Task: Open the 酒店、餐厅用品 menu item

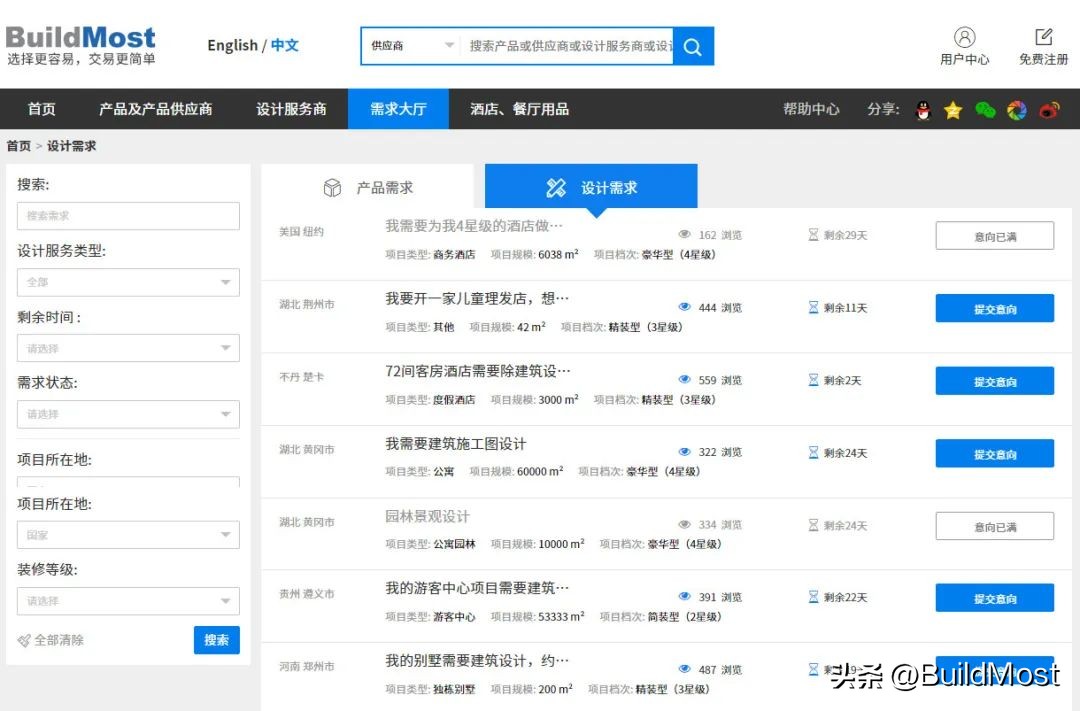Action: point(519,110)
